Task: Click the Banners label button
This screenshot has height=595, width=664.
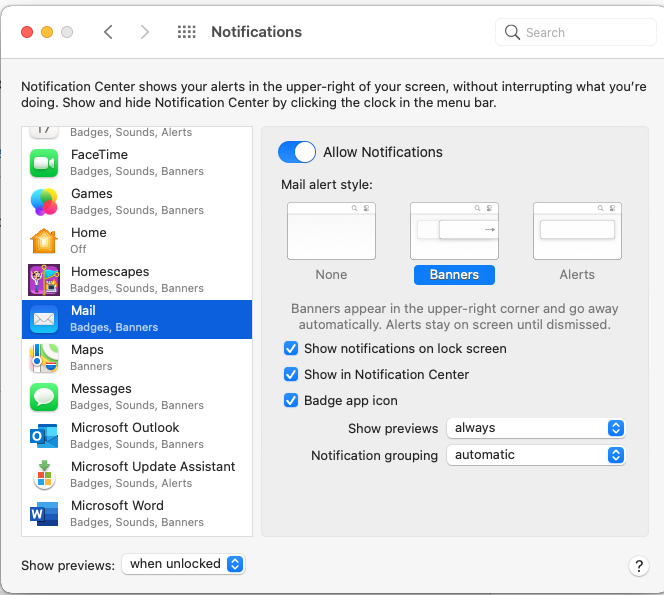Action: tap(454, 275)
